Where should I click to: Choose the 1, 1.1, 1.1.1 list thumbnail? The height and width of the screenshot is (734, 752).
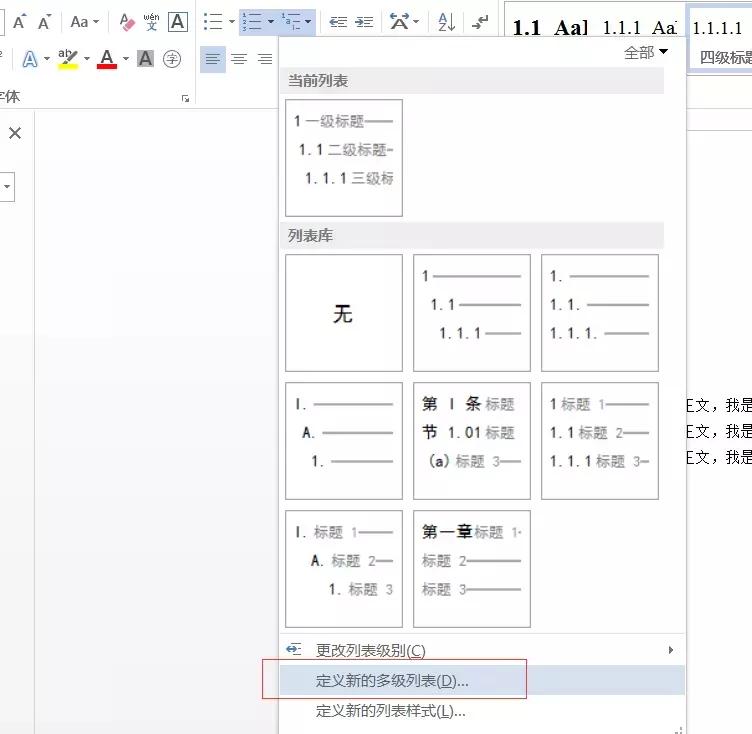point(471,313)
